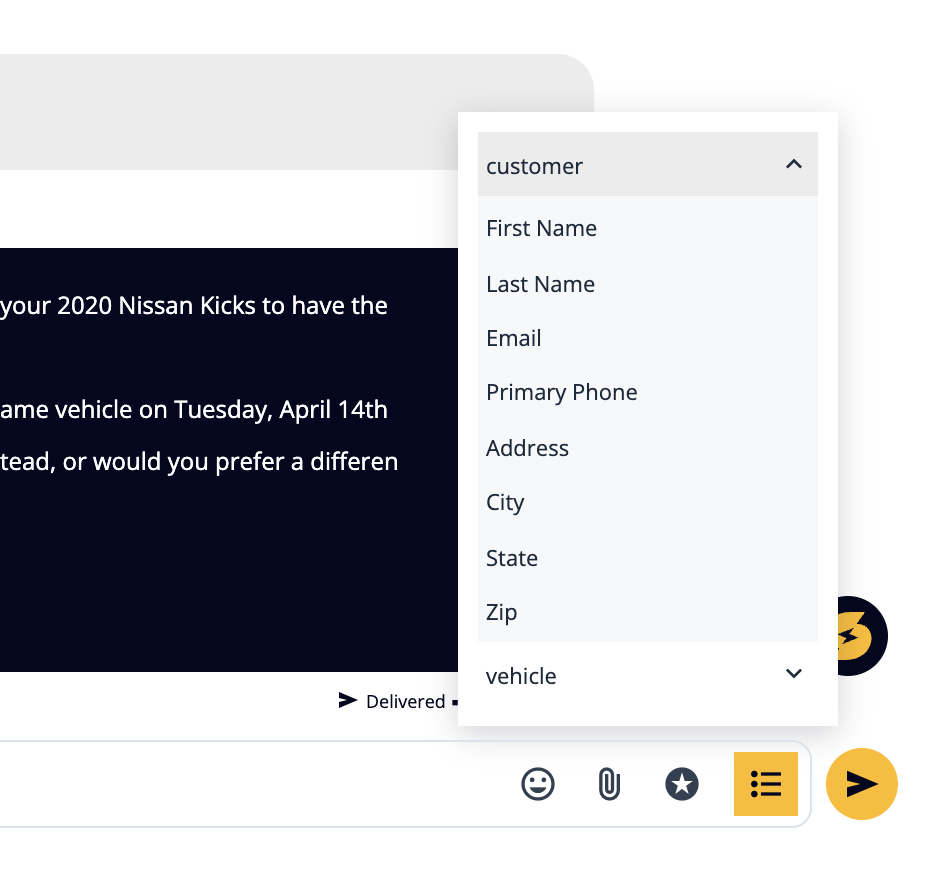The height and width of the screenshot is (878, 944).
Task: Open the emoji picker
Action: [x=538, y=784]
